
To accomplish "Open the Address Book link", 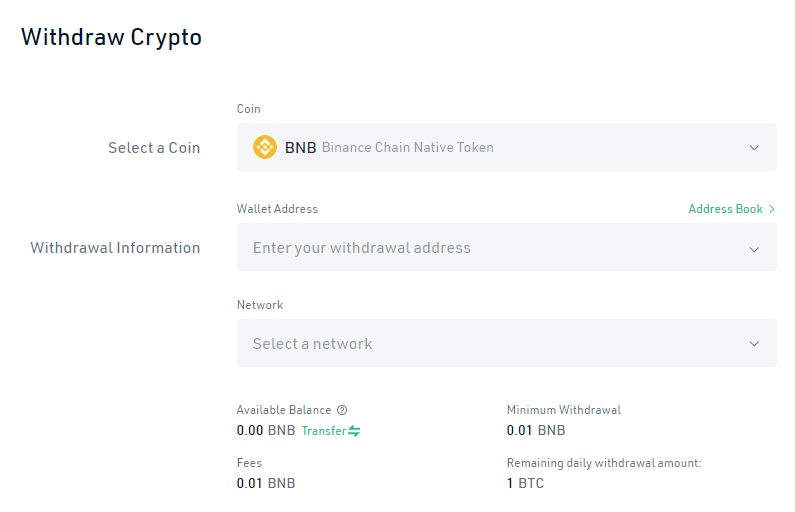I will (x=725, y=209).
